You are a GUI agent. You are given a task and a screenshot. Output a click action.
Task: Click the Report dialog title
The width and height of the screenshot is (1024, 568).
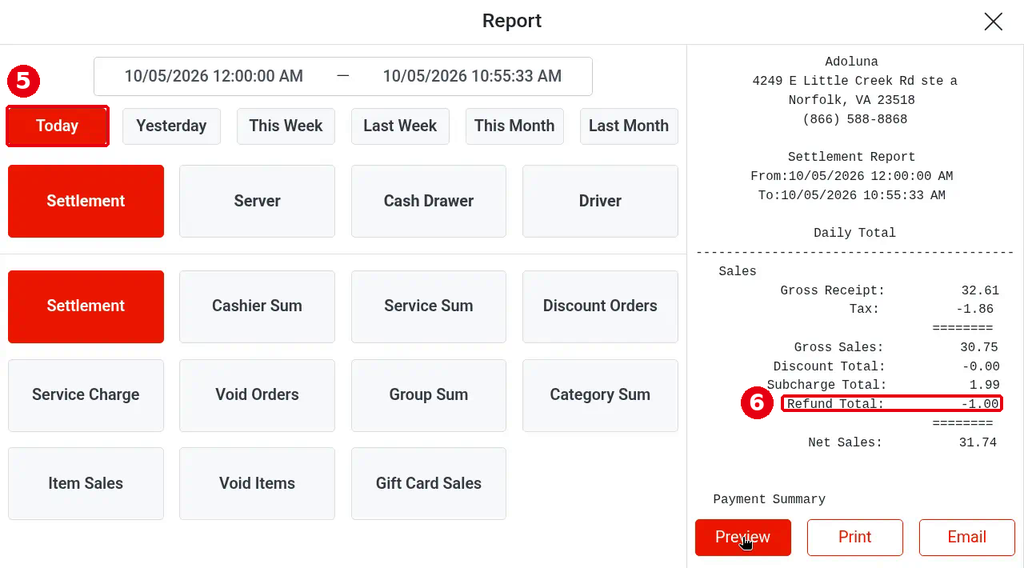tap(511, 21)
